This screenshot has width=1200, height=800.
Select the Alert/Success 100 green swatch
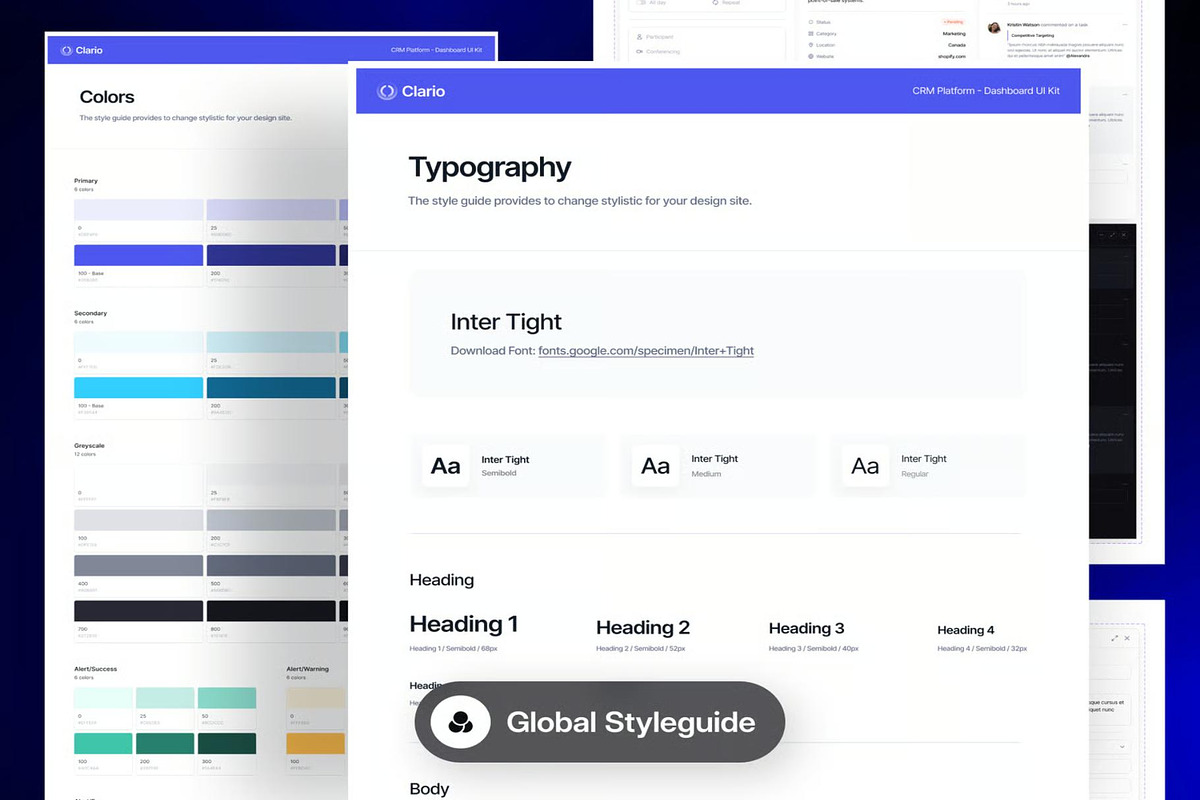pos(103,744)
